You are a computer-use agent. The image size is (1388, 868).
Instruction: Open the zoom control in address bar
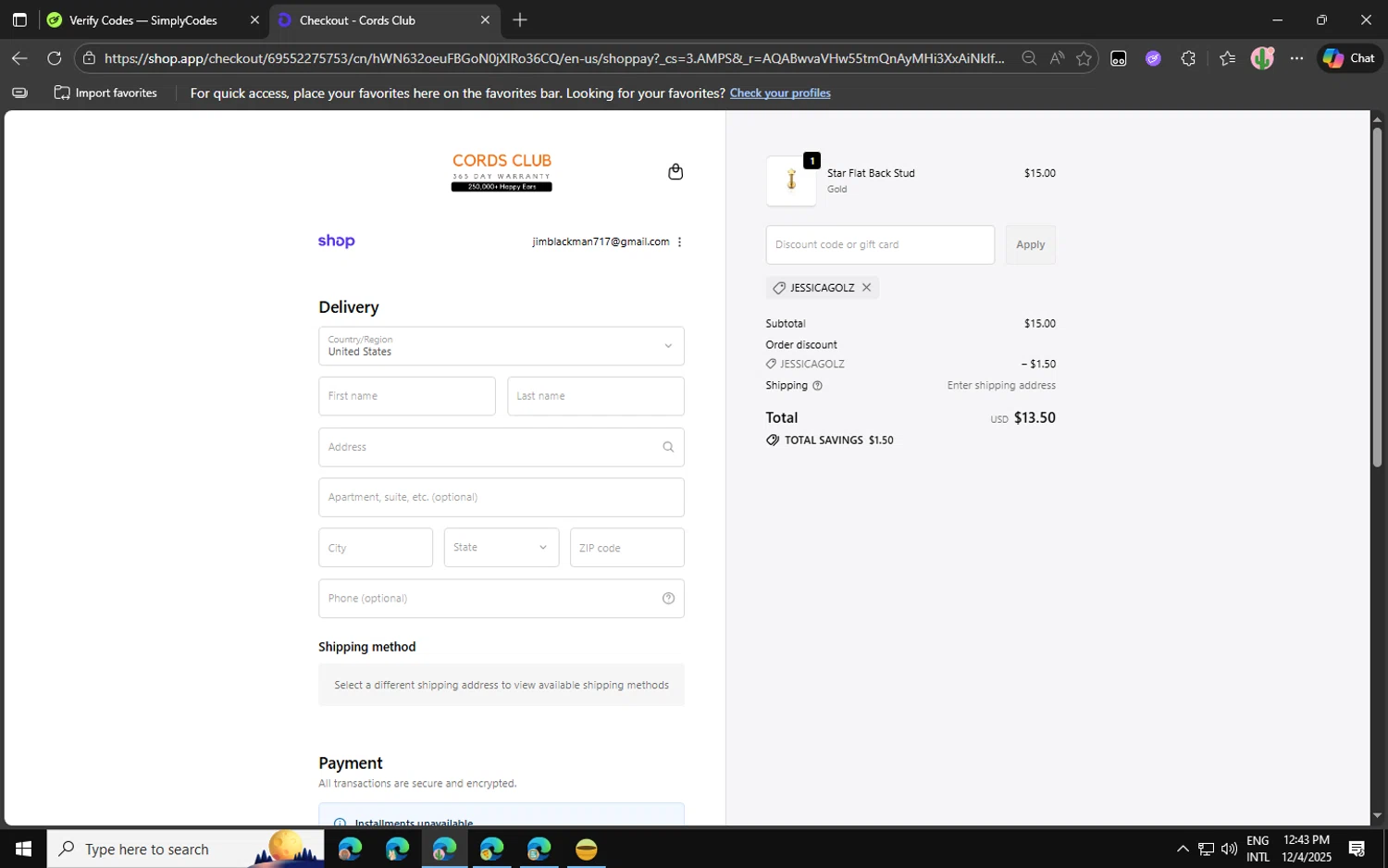[1029, 58]
